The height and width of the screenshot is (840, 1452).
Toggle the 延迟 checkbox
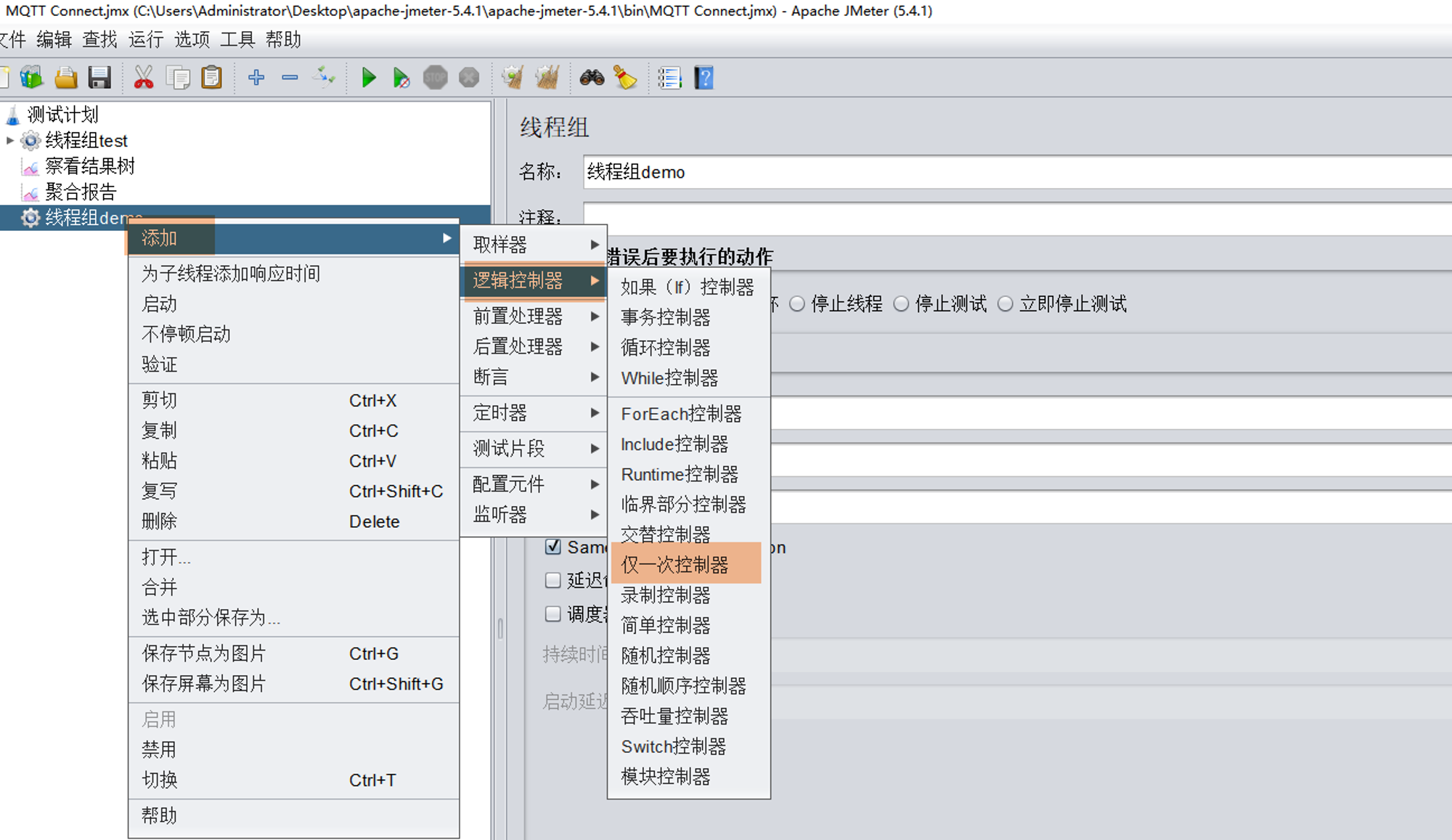tap(553, 580)
